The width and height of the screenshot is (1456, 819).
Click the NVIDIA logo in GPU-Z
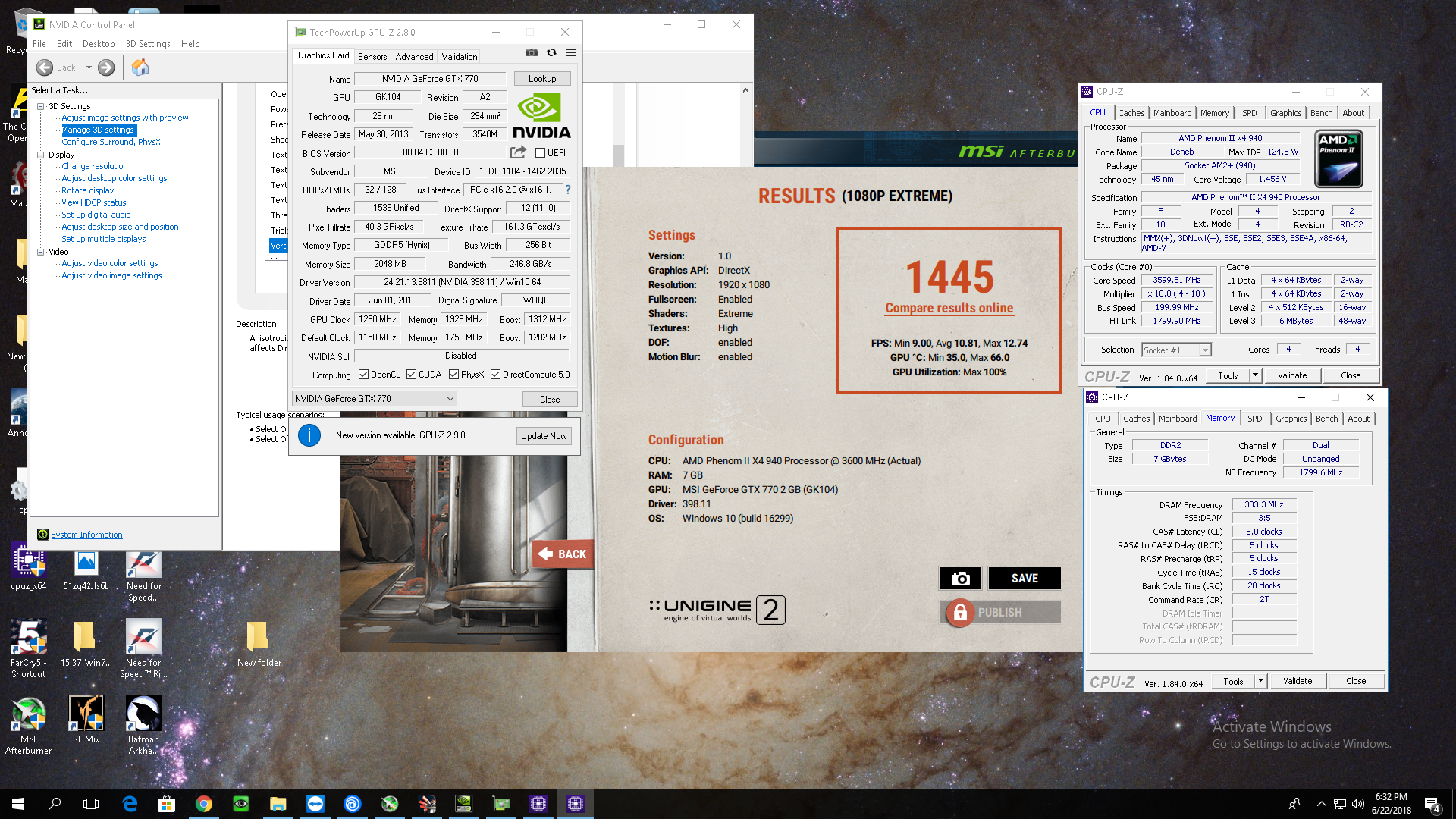(541, 116)
